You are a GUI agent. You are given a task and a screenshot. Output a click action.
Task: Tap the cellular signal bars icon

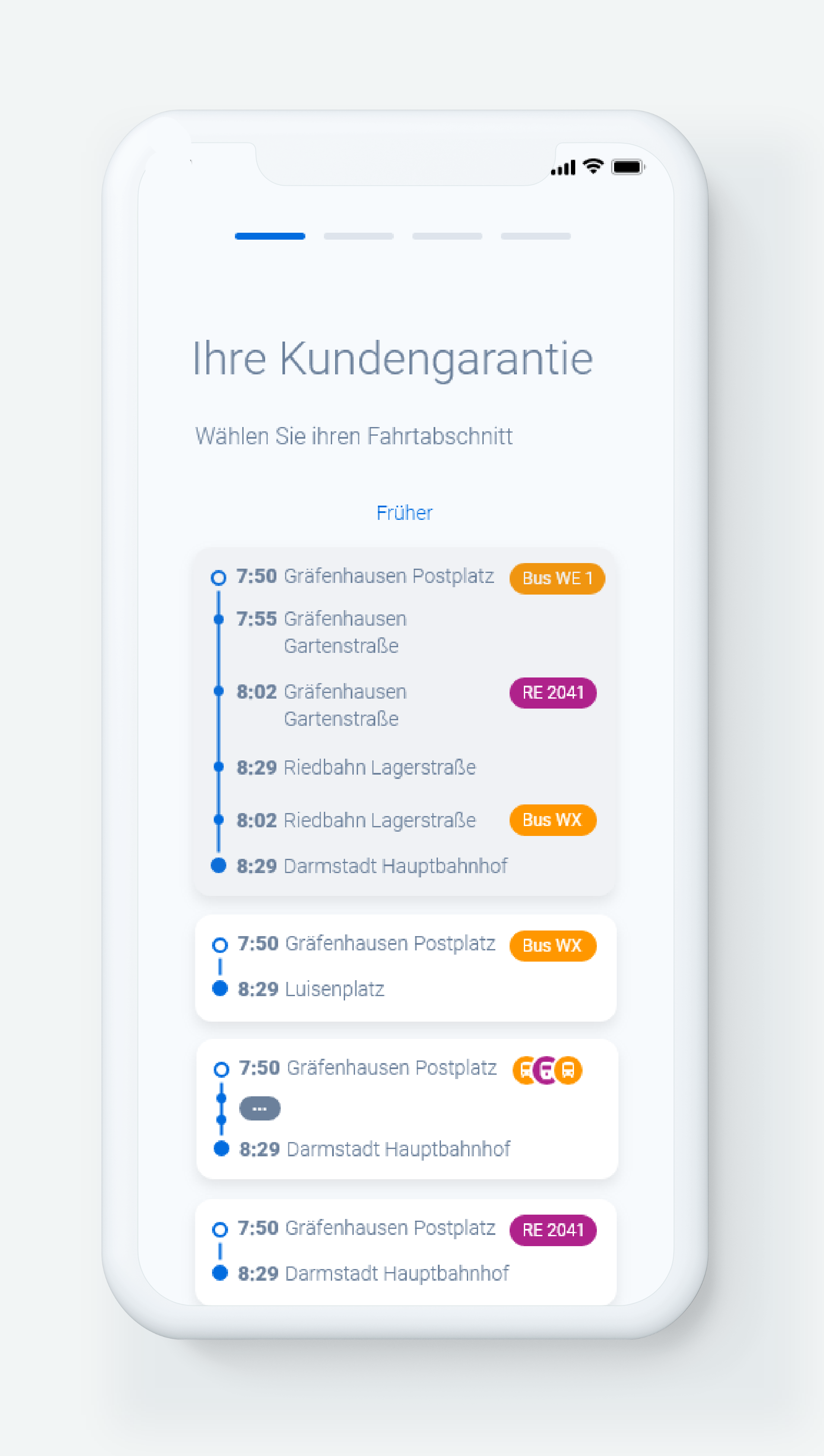click(563, 168)
